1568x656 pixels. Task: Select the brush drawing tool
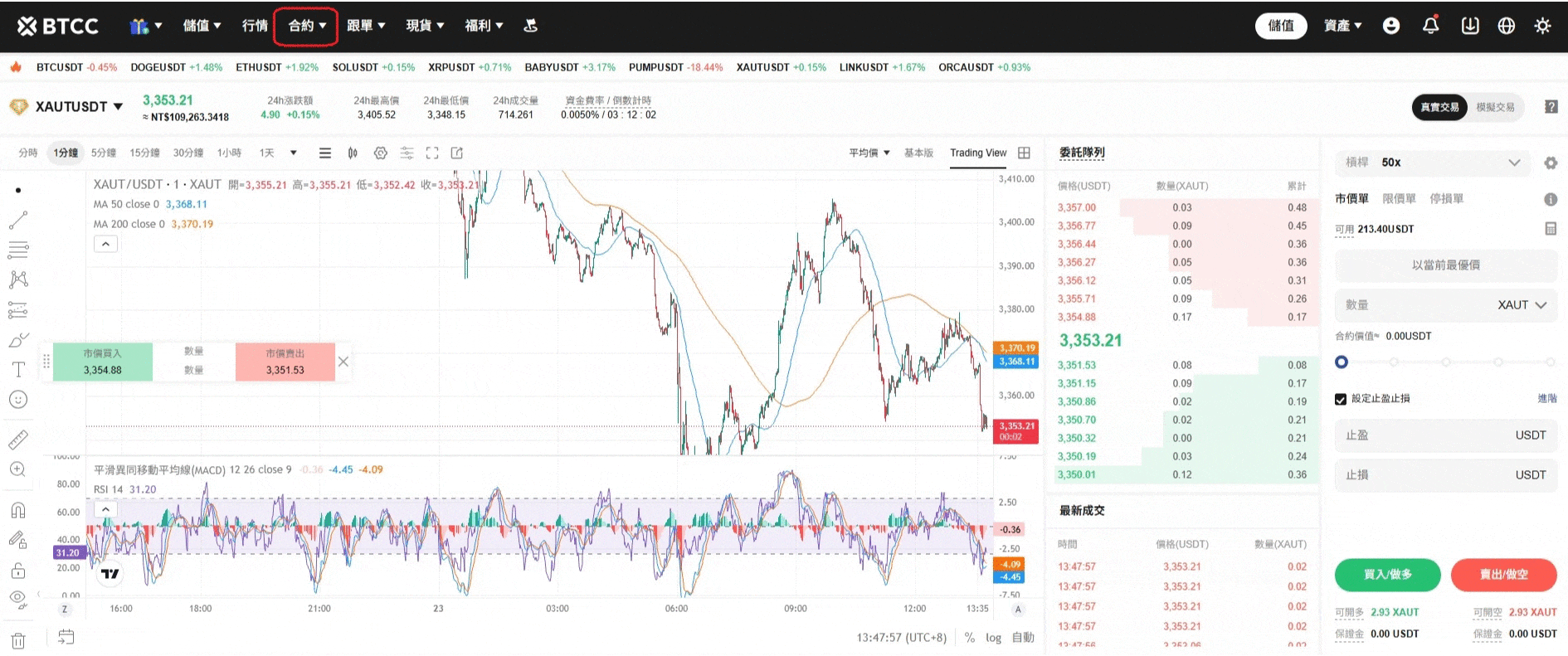18,340
